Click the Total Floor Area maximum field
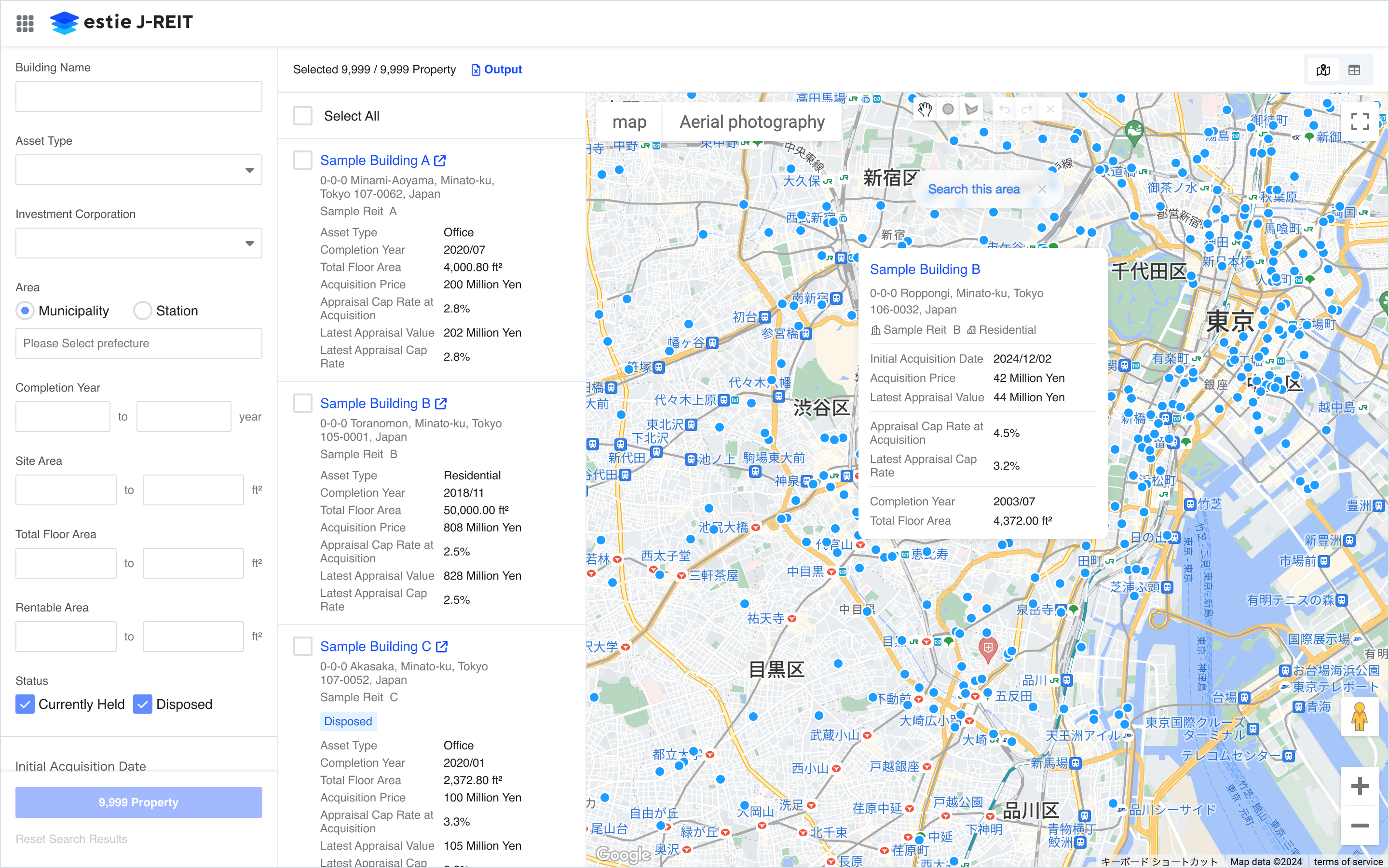 coord(193,563)
